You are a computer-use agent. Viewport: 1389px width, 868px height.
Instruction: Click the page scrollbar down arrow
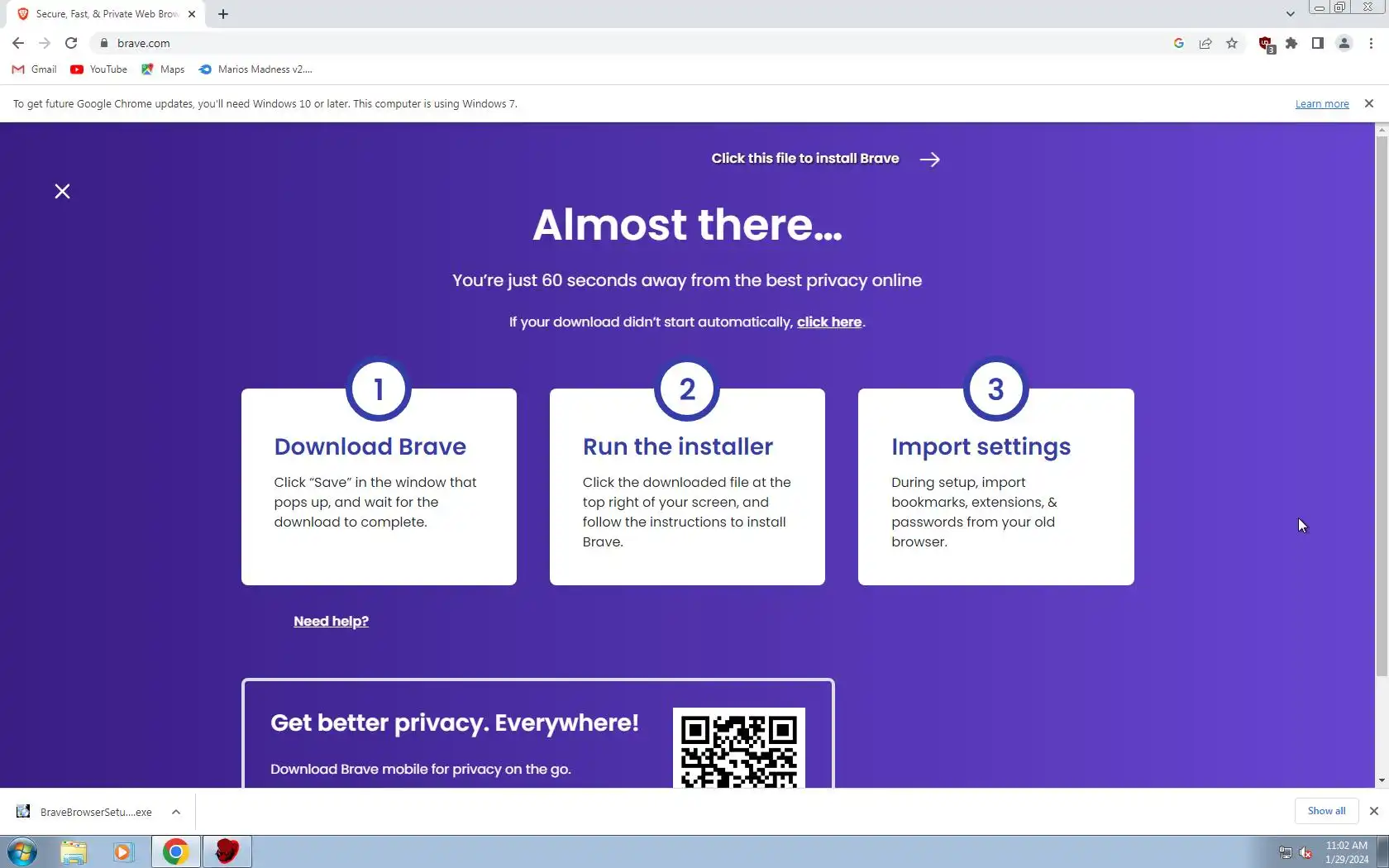pos(1382,780)
